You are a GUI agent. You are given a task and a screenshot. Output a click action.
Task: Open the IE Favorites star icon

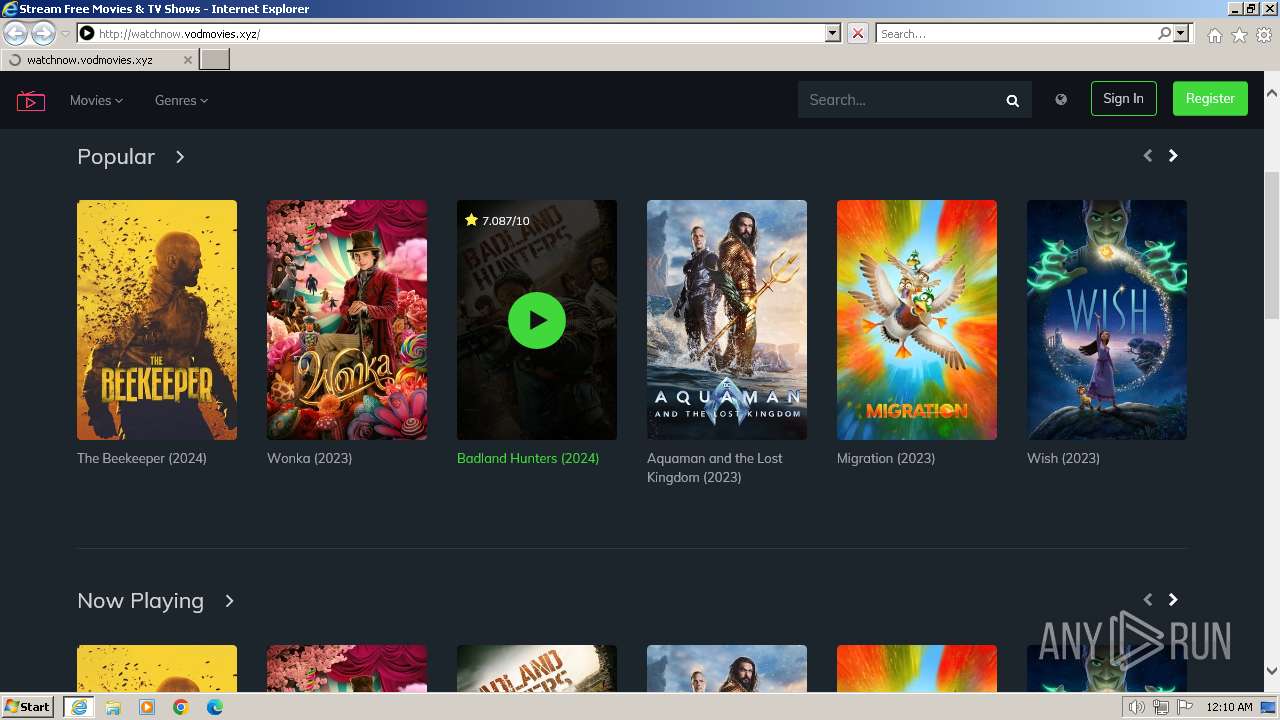tap(1239, 35)
